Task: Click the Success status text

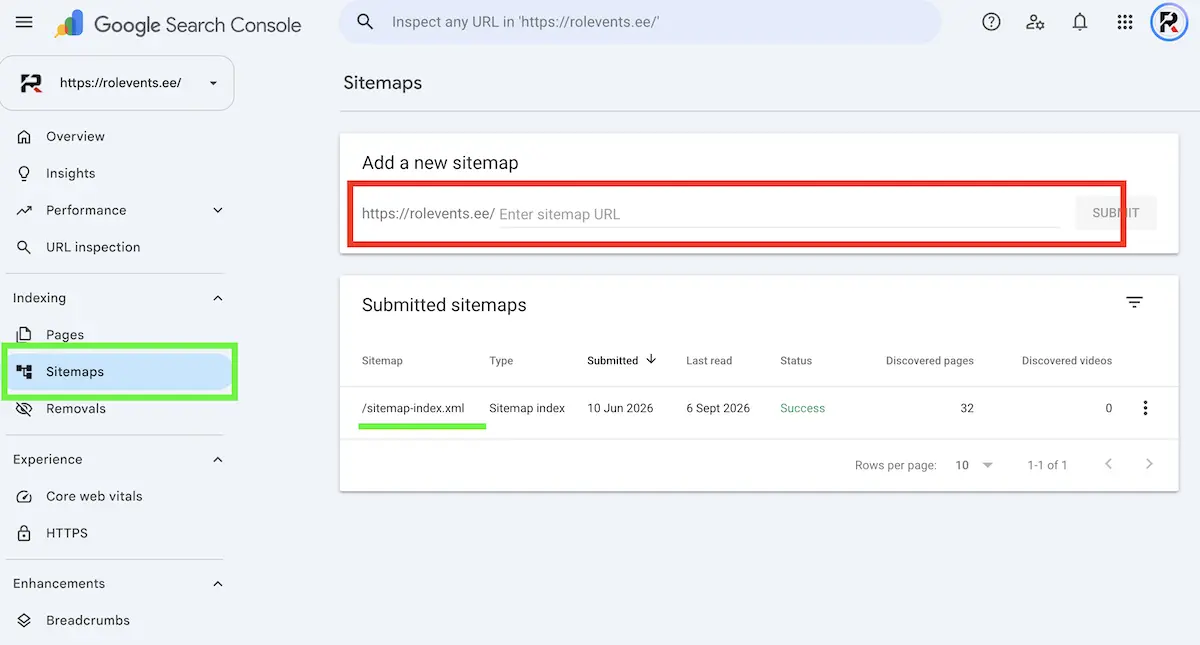Action: click(803, 408)
